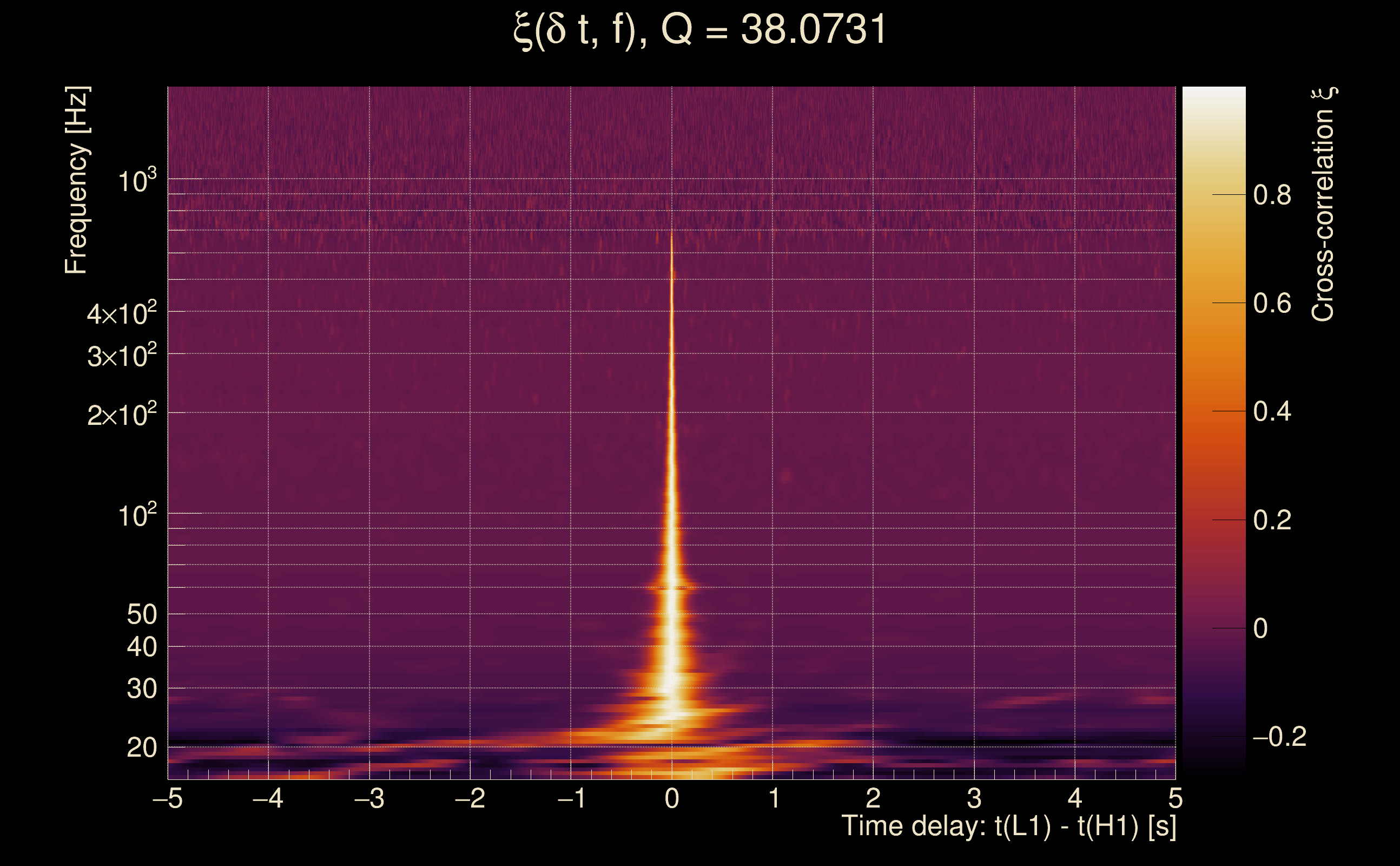Click the 20 Hz tick label on the y-axis
1400x866 pixels.
[x=141, y=748]
